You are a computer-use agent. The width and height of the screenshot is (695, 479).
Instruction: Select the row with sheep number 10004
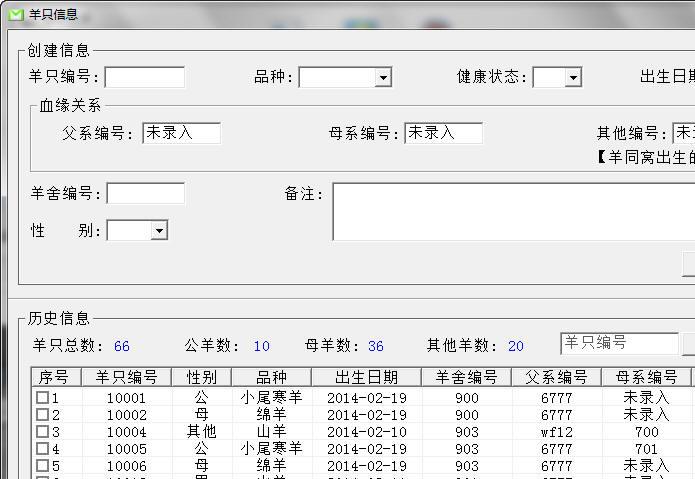tap(126, 432)
